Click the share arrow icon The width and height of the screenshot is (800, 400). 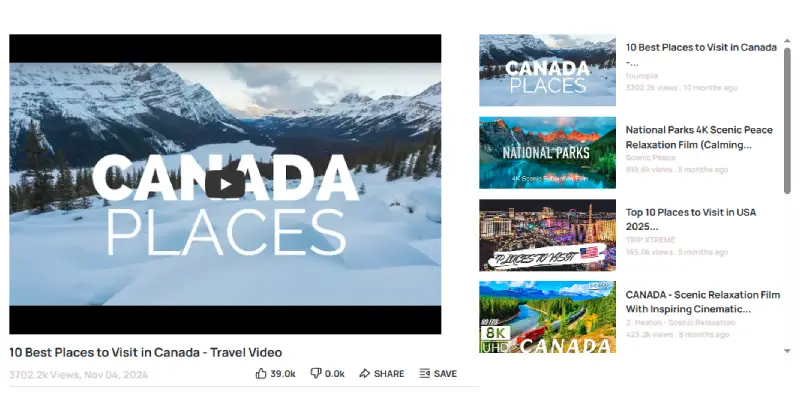pyautogui.click(x=364, y=373)
